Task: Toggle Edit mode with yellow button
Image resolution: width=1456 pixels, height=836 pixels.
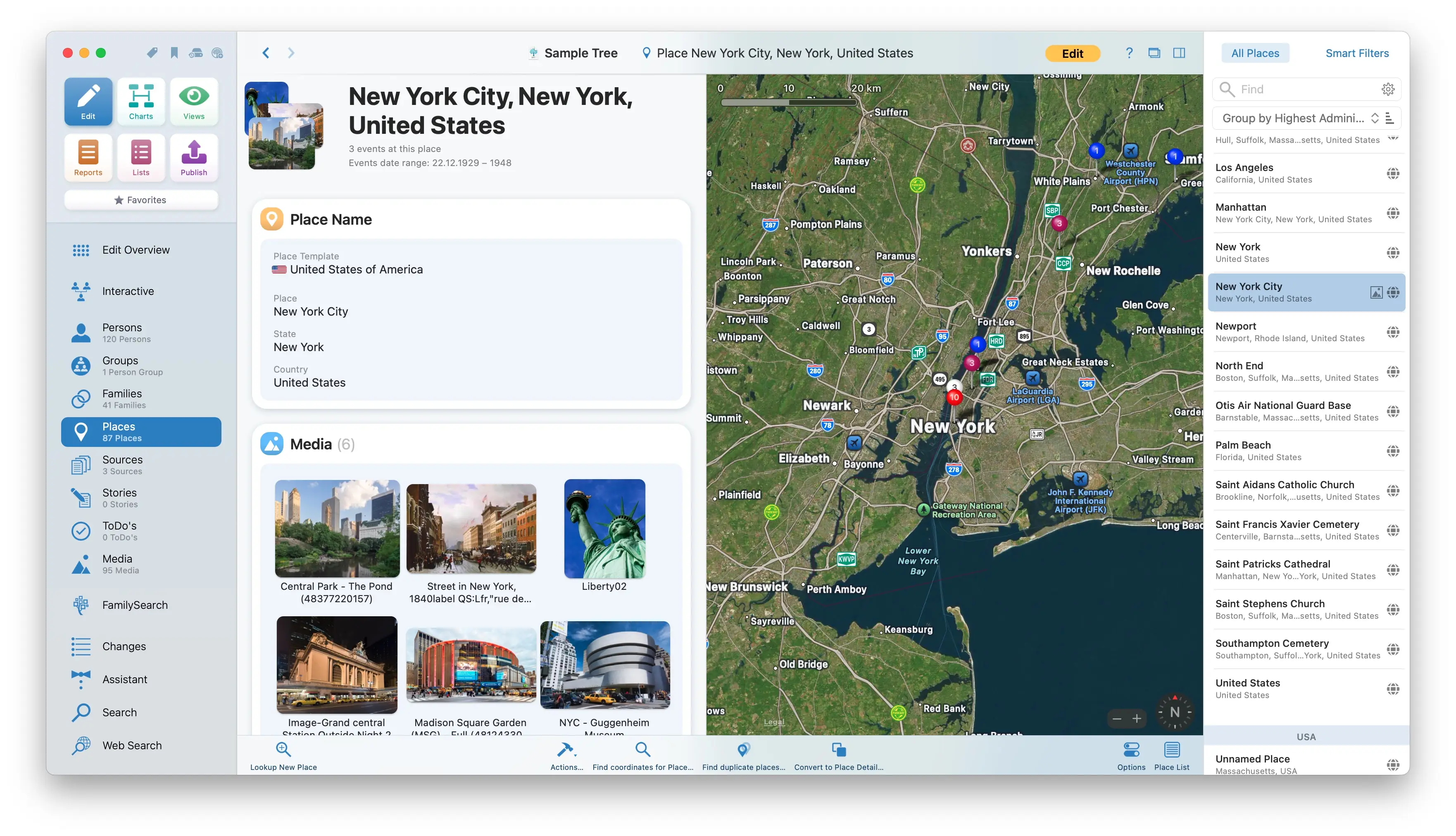Action: point(1072,53)
